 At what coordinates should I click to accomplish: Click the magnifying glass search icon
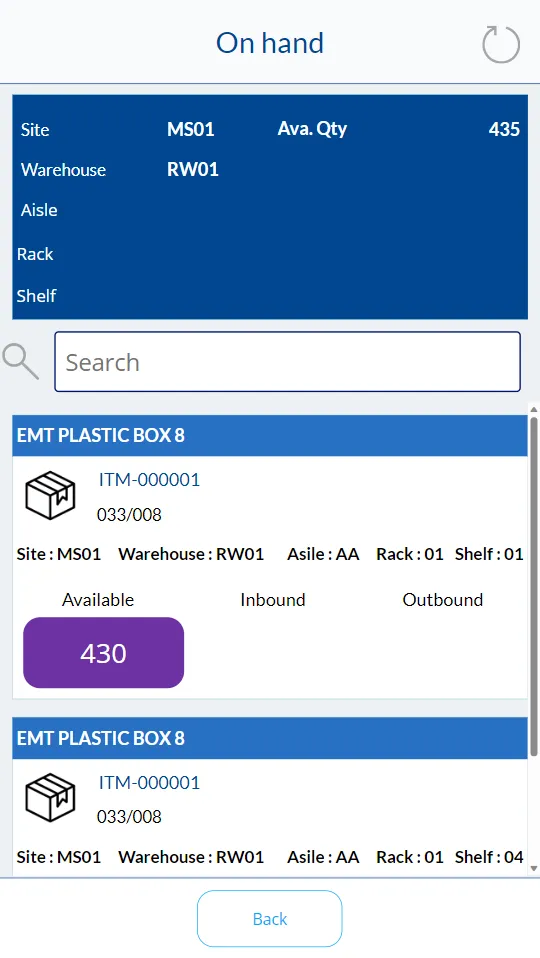(x=21, y=361)
